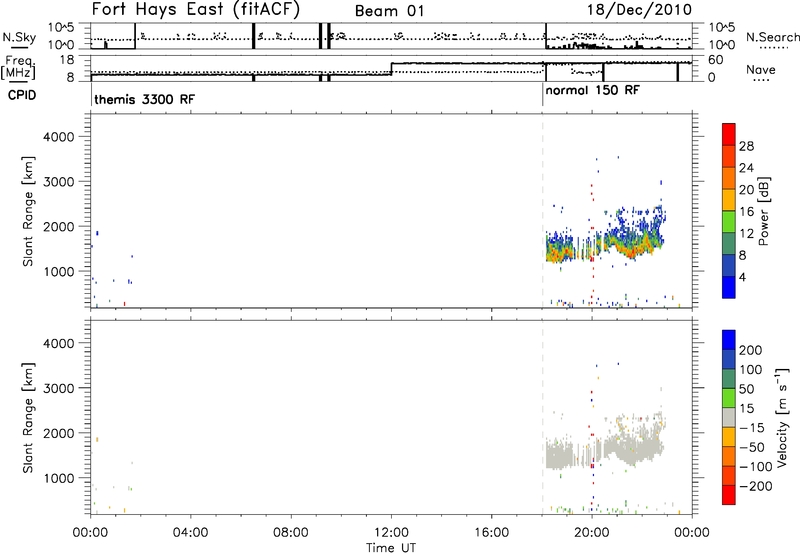Click the date '18/Dec/2010'

click(x=639, y=10)
